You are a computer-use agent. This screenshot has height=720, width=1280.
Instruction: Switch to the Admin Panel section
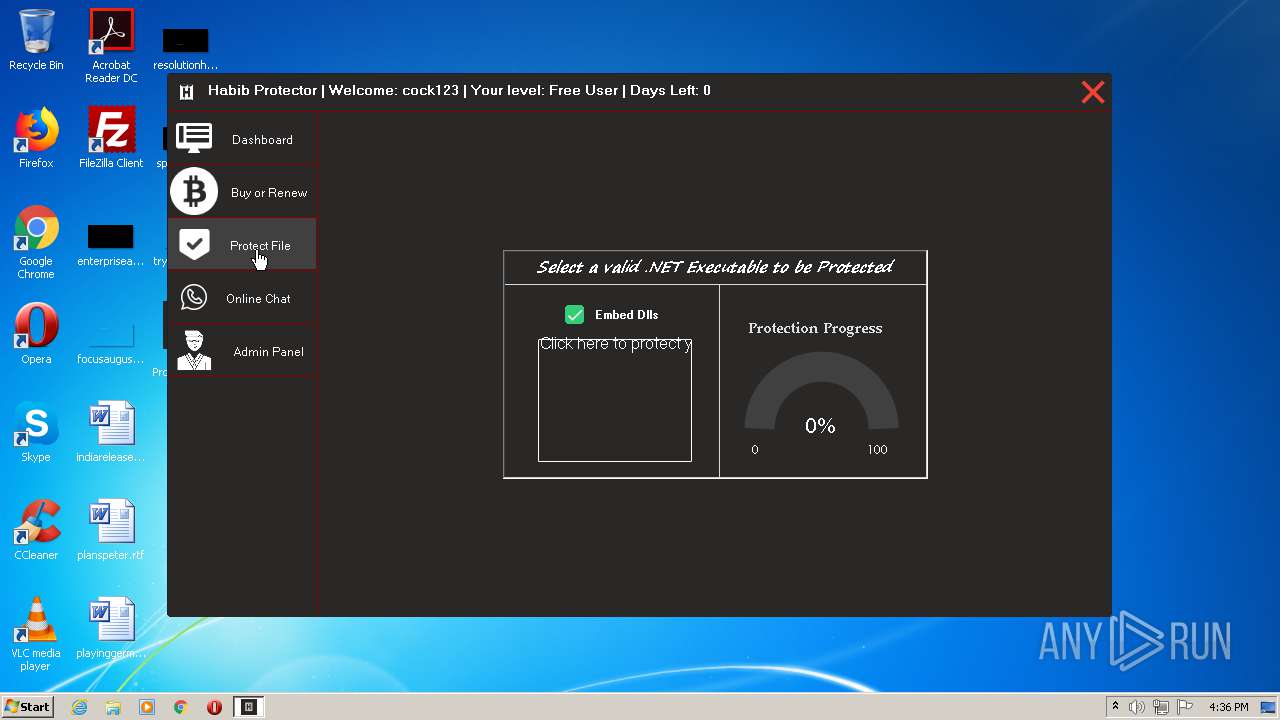(242, 351)
